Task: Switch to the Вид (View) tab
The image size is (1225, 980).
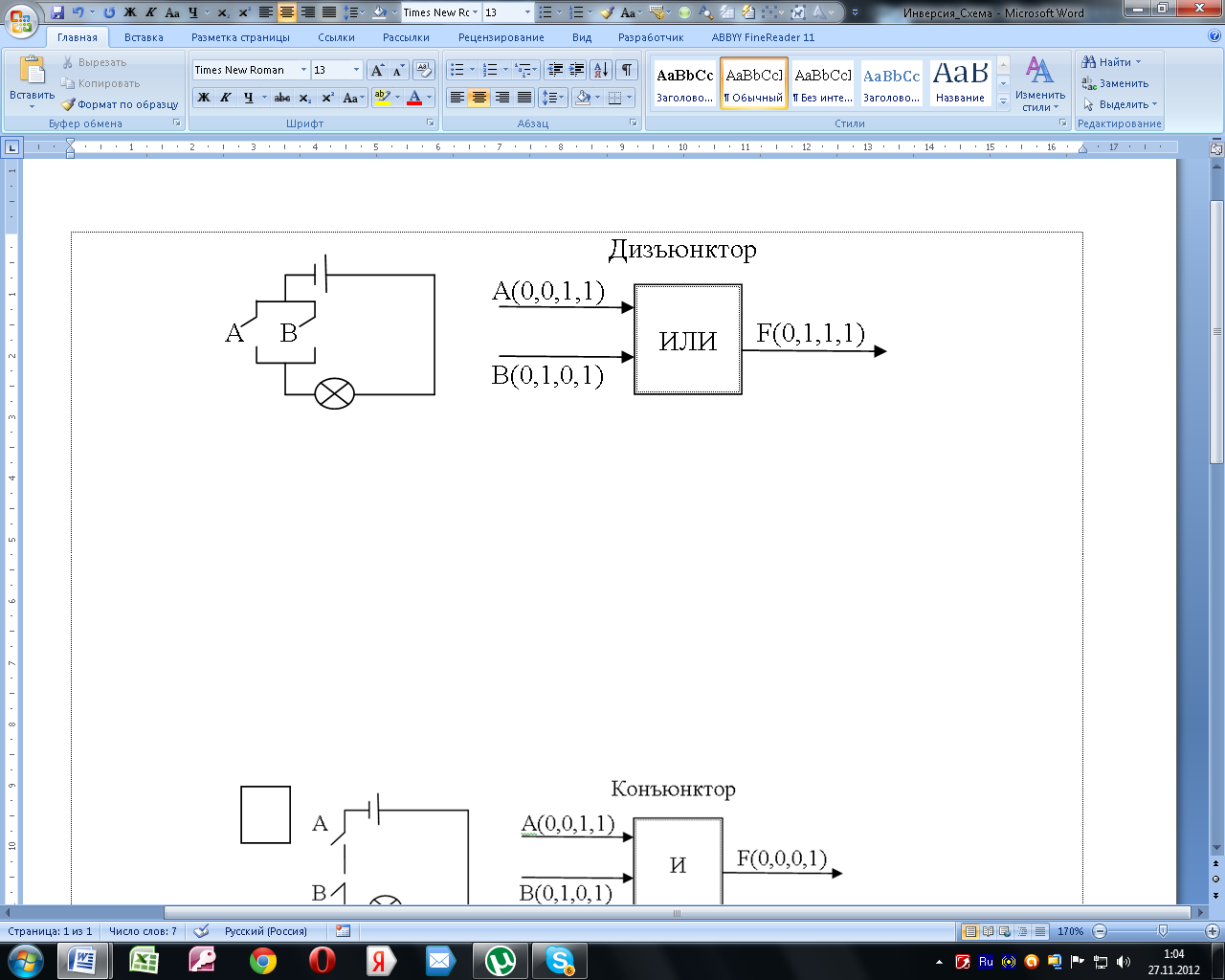Action: tap(582, 37)
